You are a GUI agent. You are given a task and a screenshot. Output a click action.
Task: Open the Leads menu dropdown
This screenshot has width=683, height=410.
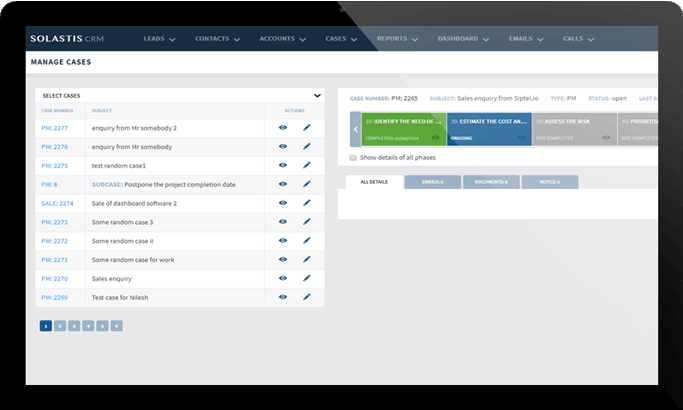point(159,39)
